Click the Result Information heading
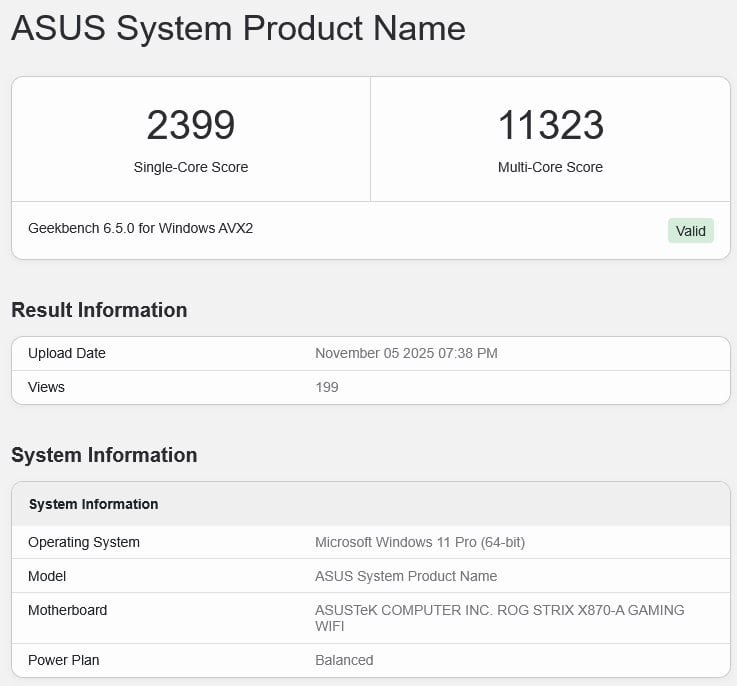The height and width of the screenshot is (686, 737). (99, 310)
